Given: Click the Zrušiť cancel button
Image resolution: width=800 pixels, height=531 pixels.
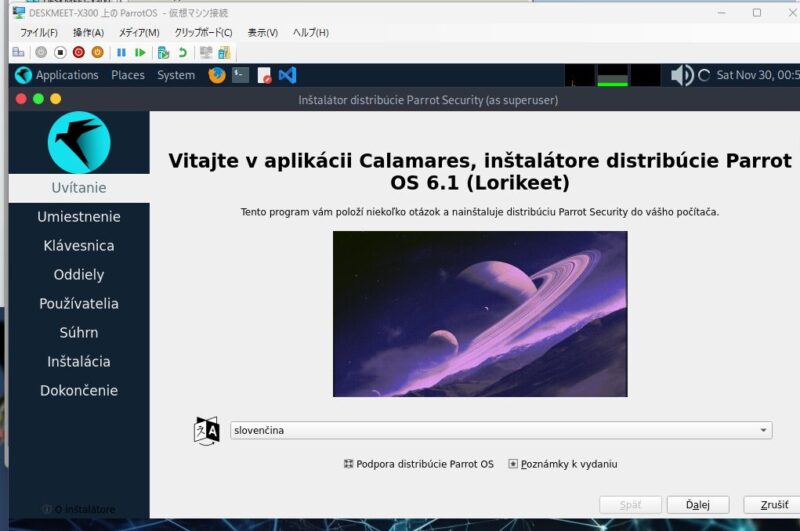Looking at the screenshot, I should [771, 505].
